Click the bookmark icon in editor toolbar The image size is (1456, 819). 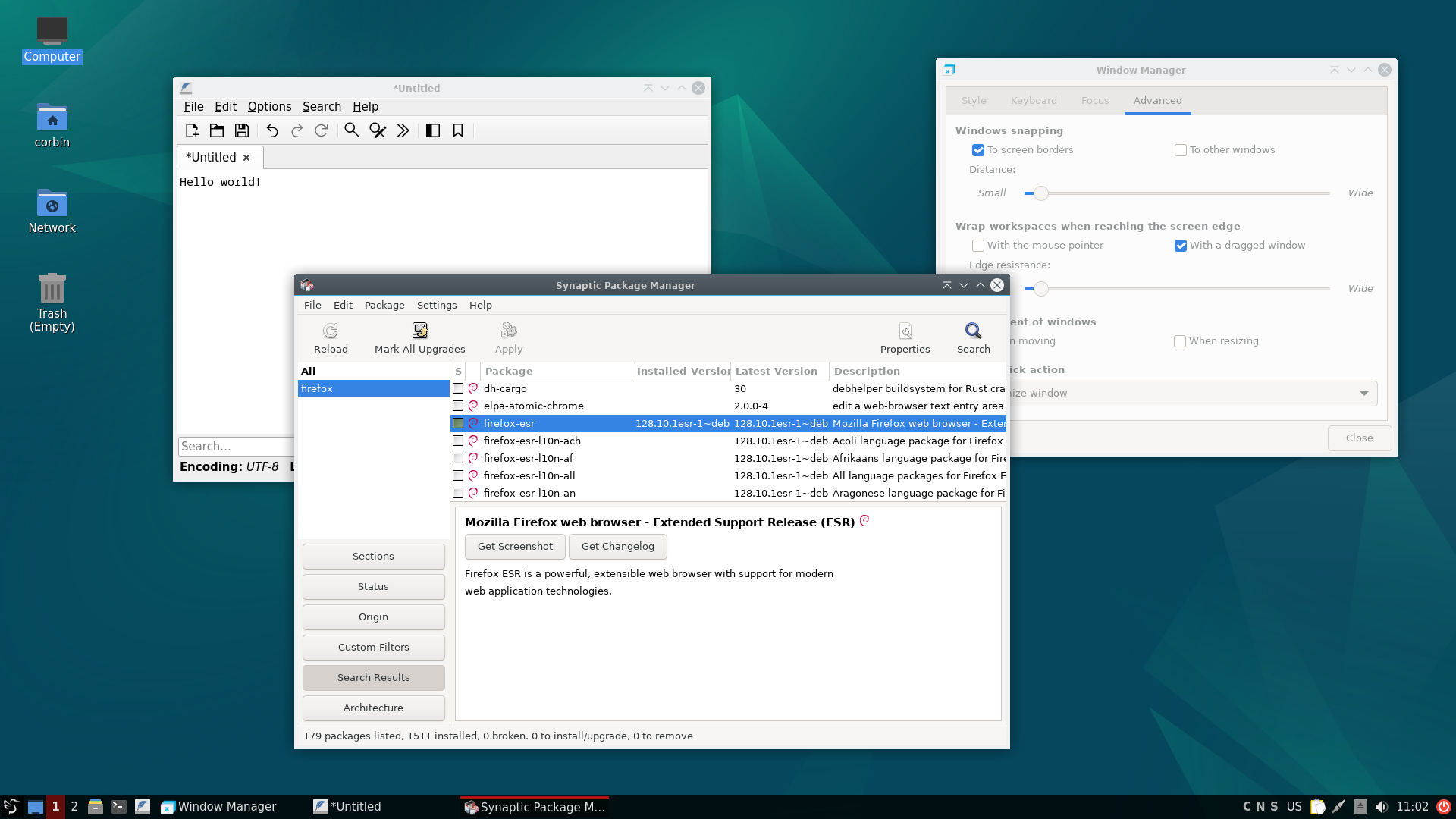coord(458,130)
